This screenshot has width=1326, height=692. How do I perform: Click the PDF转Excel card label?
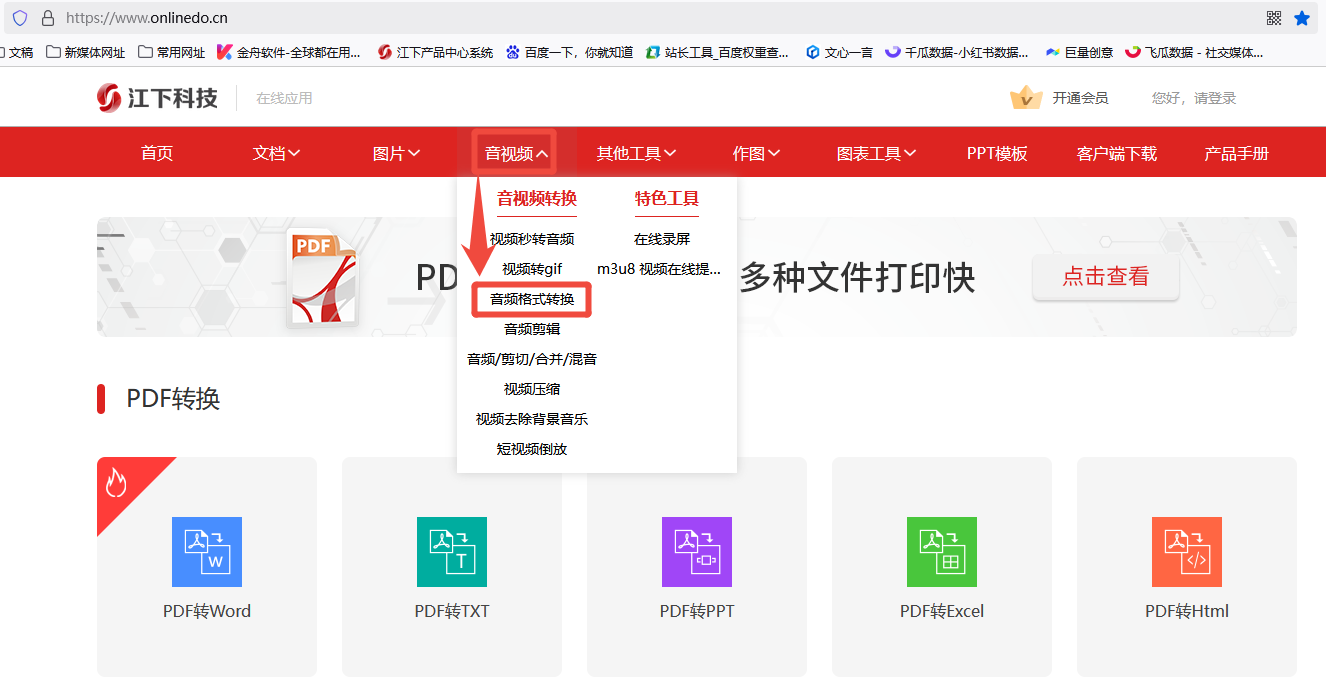tap(942, 611)
